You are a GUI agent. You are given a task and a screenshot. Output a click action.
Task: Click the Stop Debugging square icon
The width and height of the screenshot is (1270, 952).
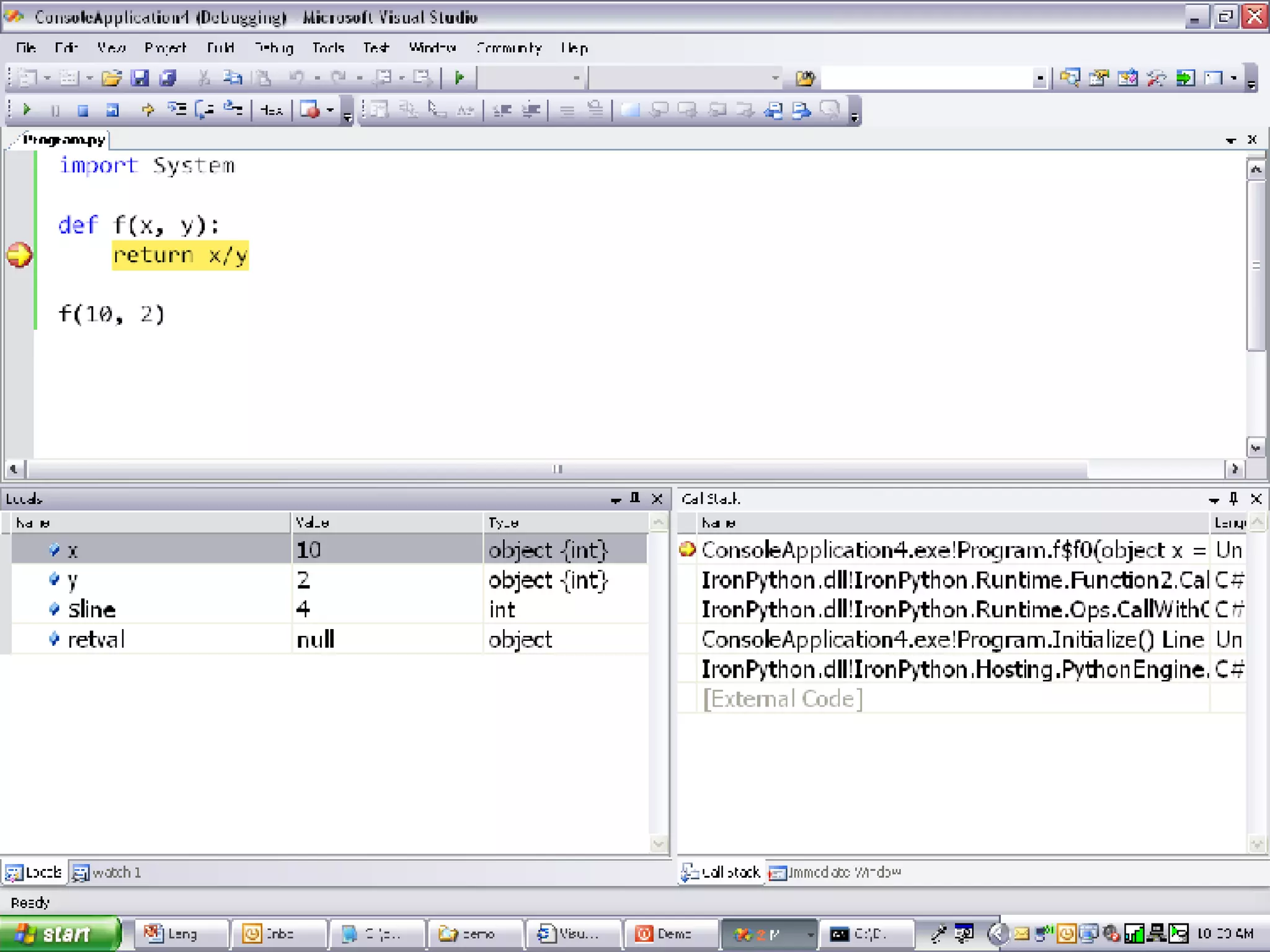pos(83,110)
